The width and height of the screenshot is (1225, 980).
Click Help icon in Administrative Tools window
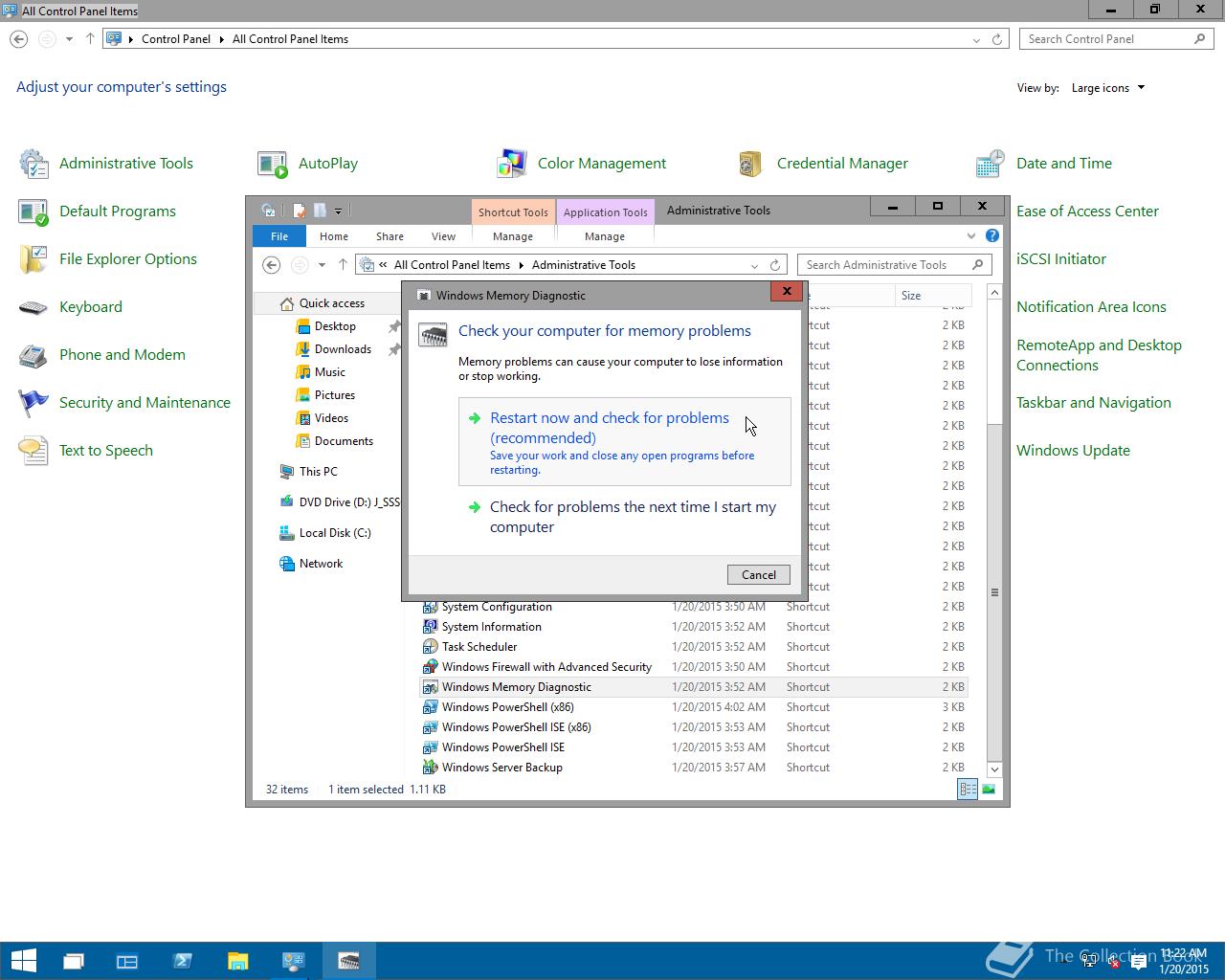pos(992,235)
